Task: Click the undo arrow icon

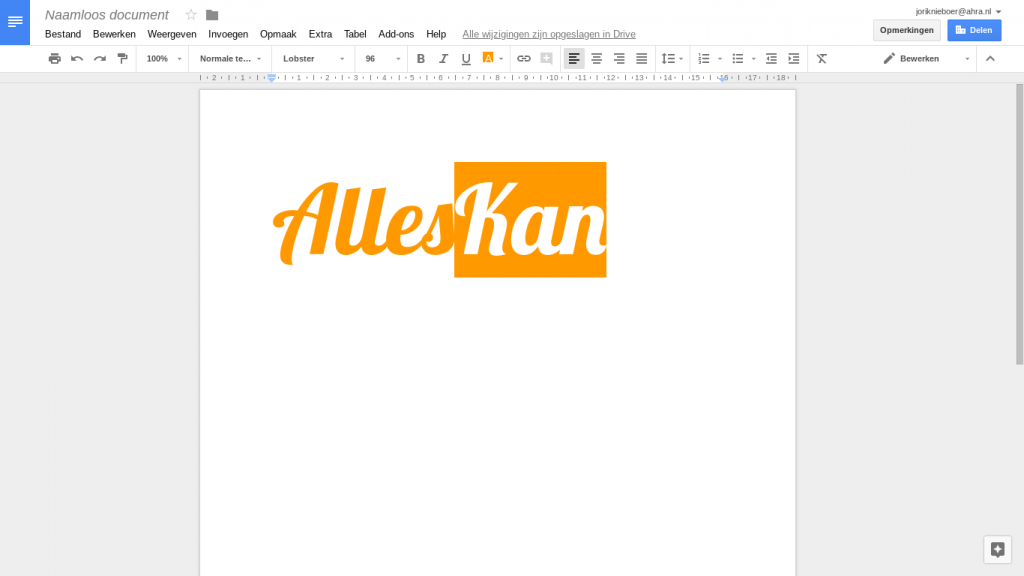Action: coord(77,59)
